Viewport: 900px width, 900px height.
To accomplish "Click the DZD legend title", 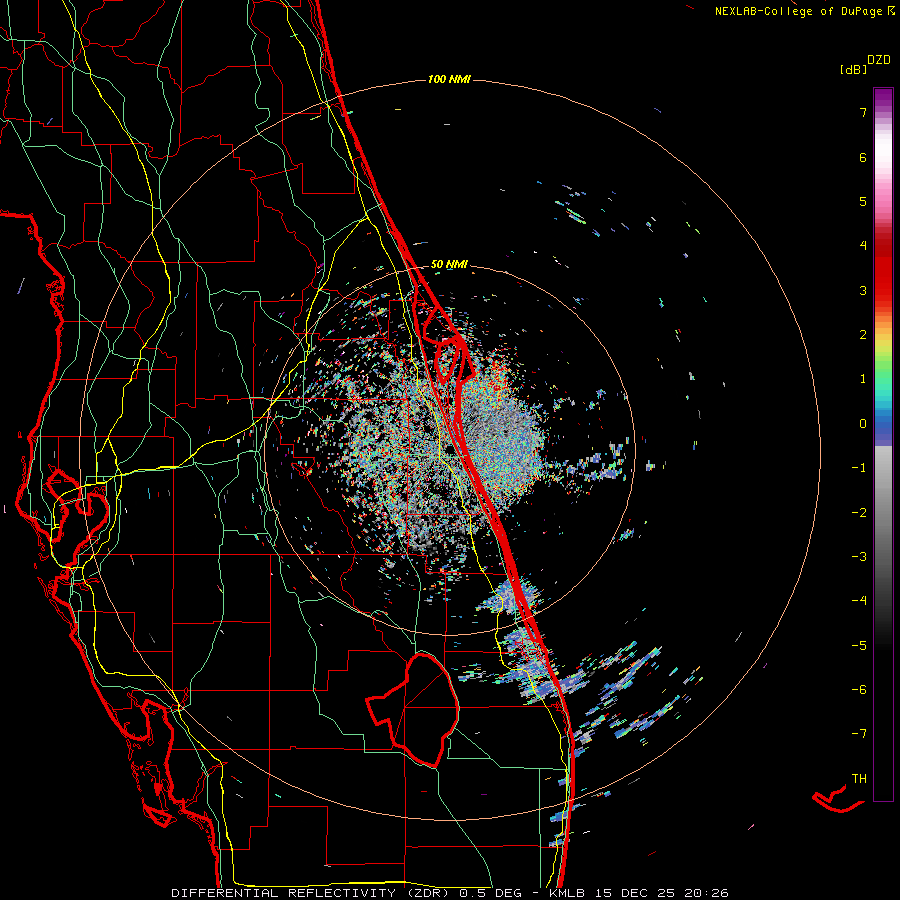I will coord(879,60).
